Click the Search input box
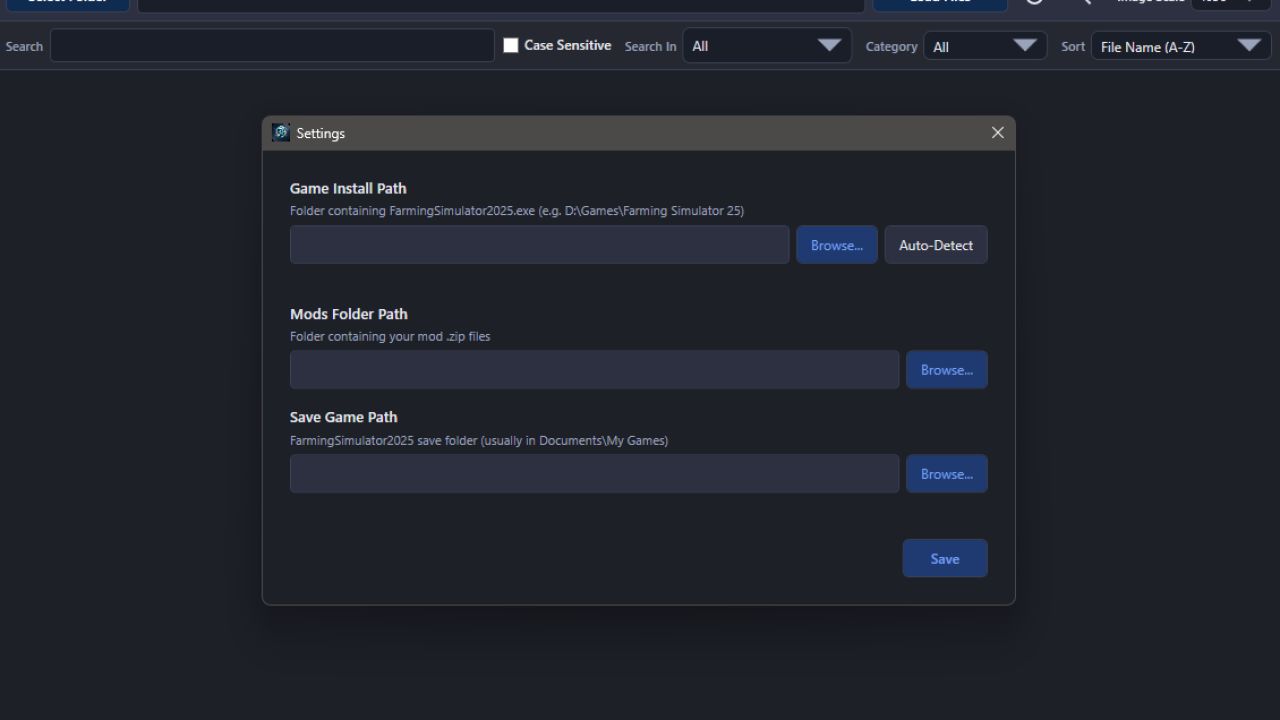Viewport: 1280px width, 720px height. pyautogui.click(x=271, y=45)
